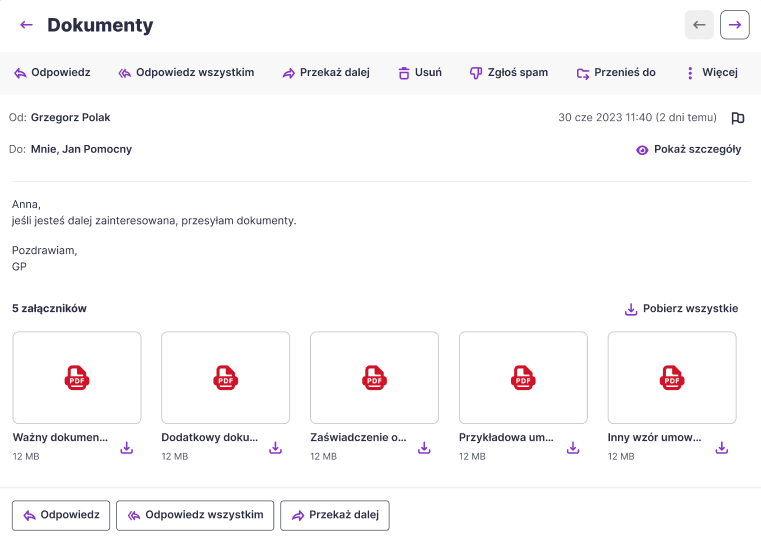Flag this email from Grzegorz Polak
Image resolution: width=761 pixels, height=538 pixels.
tap(738, 118)
